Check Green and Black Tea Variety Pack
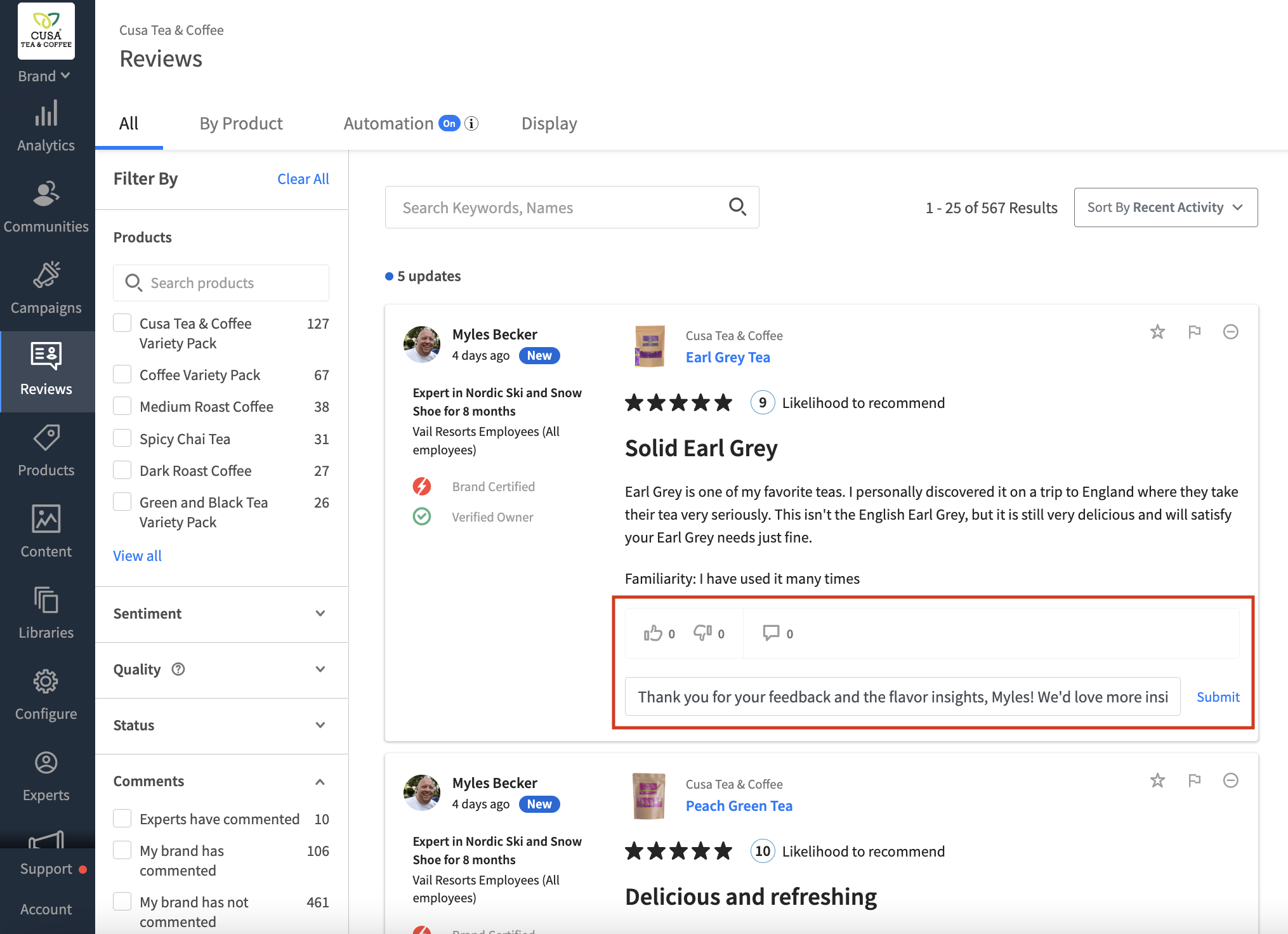This screenshot has height=934, width=1288. click(122, 502)
